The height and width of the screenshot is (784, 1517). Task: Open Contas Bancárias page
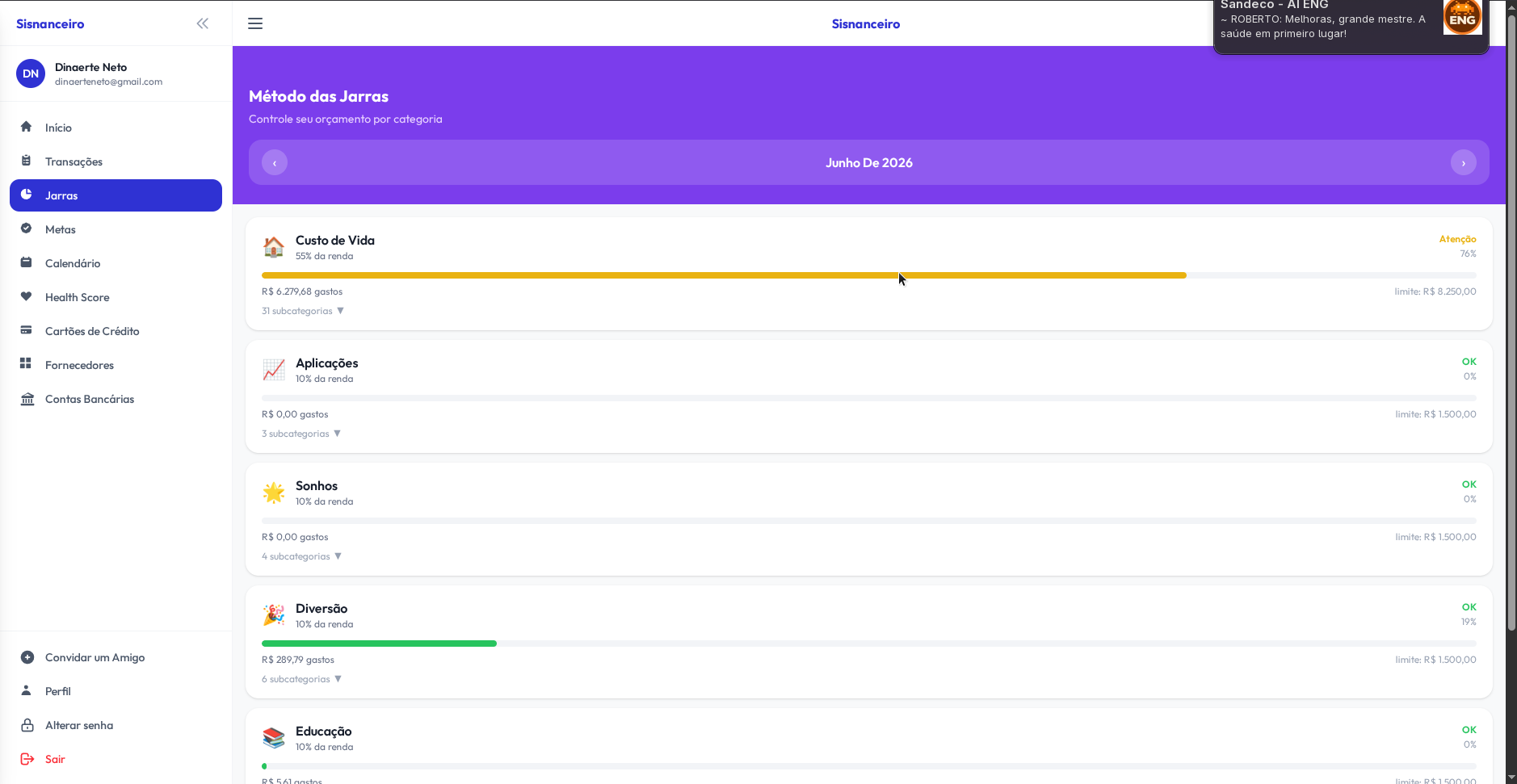(x=116, y=399)
